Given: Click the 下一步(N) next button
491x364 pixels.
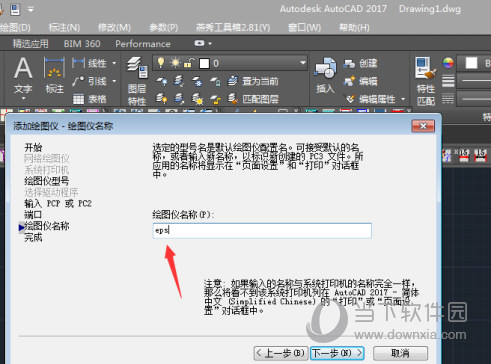Looking at the screenshot, I should [x=337, y=353].
